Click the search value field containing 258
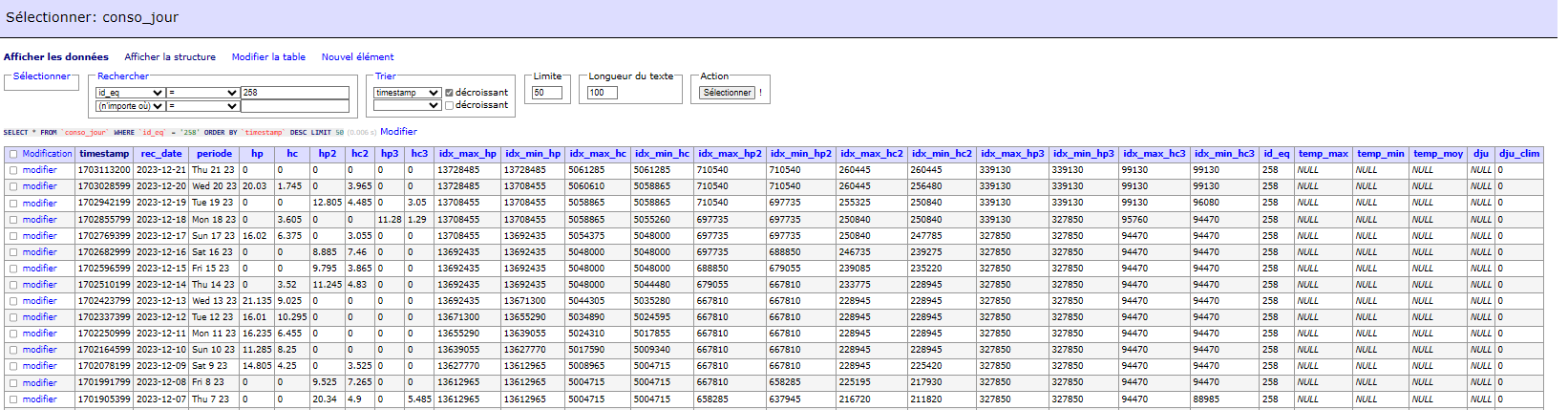 (295, 93)
